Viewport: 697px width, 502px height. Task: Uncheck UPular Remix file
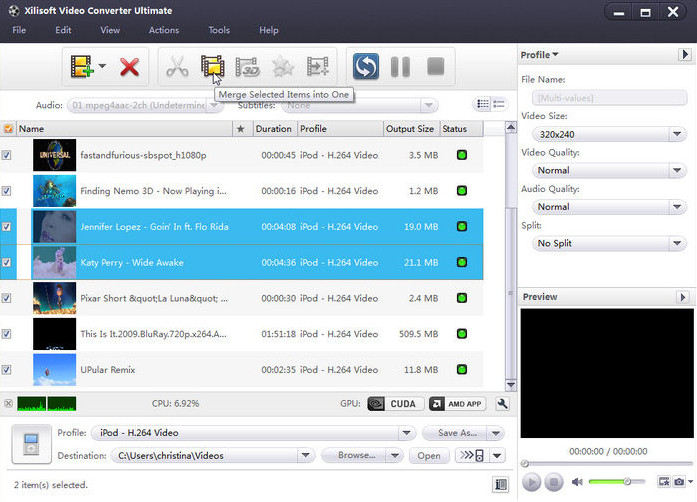point(6,369)
